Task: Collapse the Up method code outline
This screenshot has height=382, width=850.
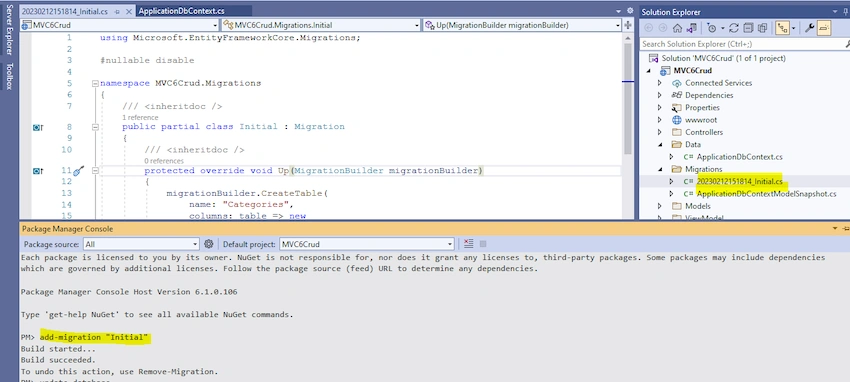Action: (95, 171)
